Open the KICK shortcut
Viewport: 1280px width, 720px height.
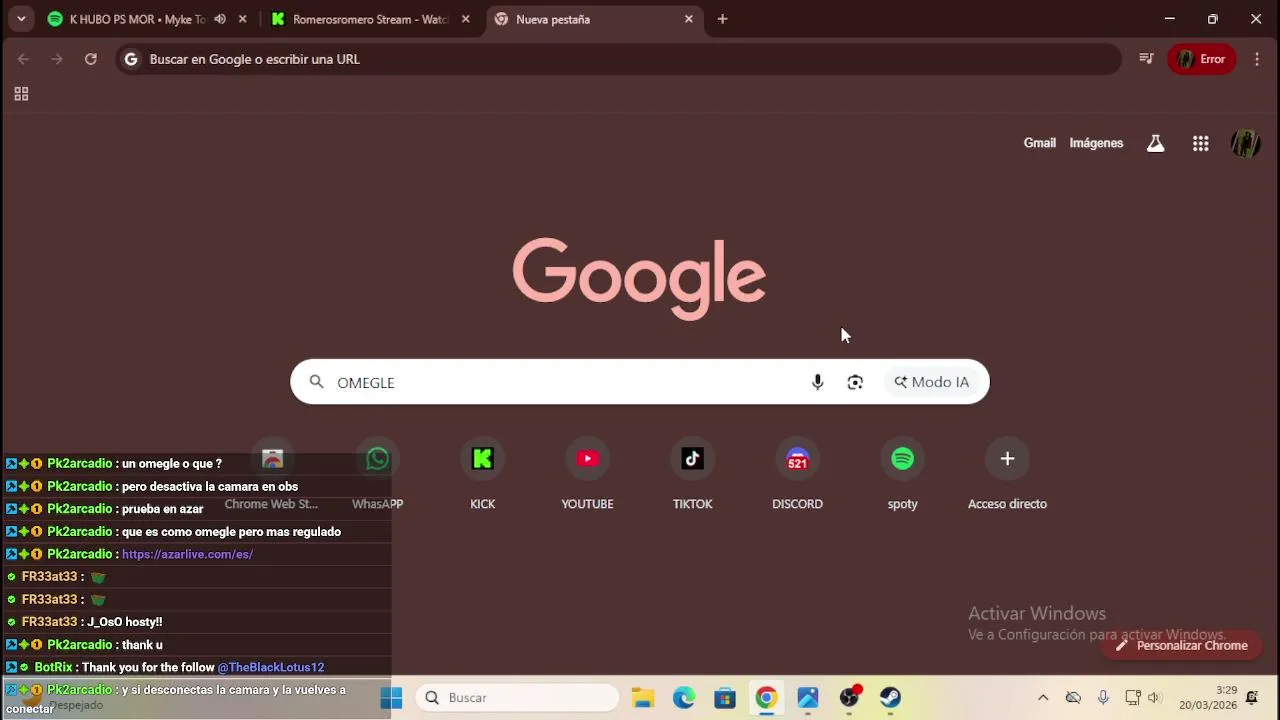tap(482, 475)
